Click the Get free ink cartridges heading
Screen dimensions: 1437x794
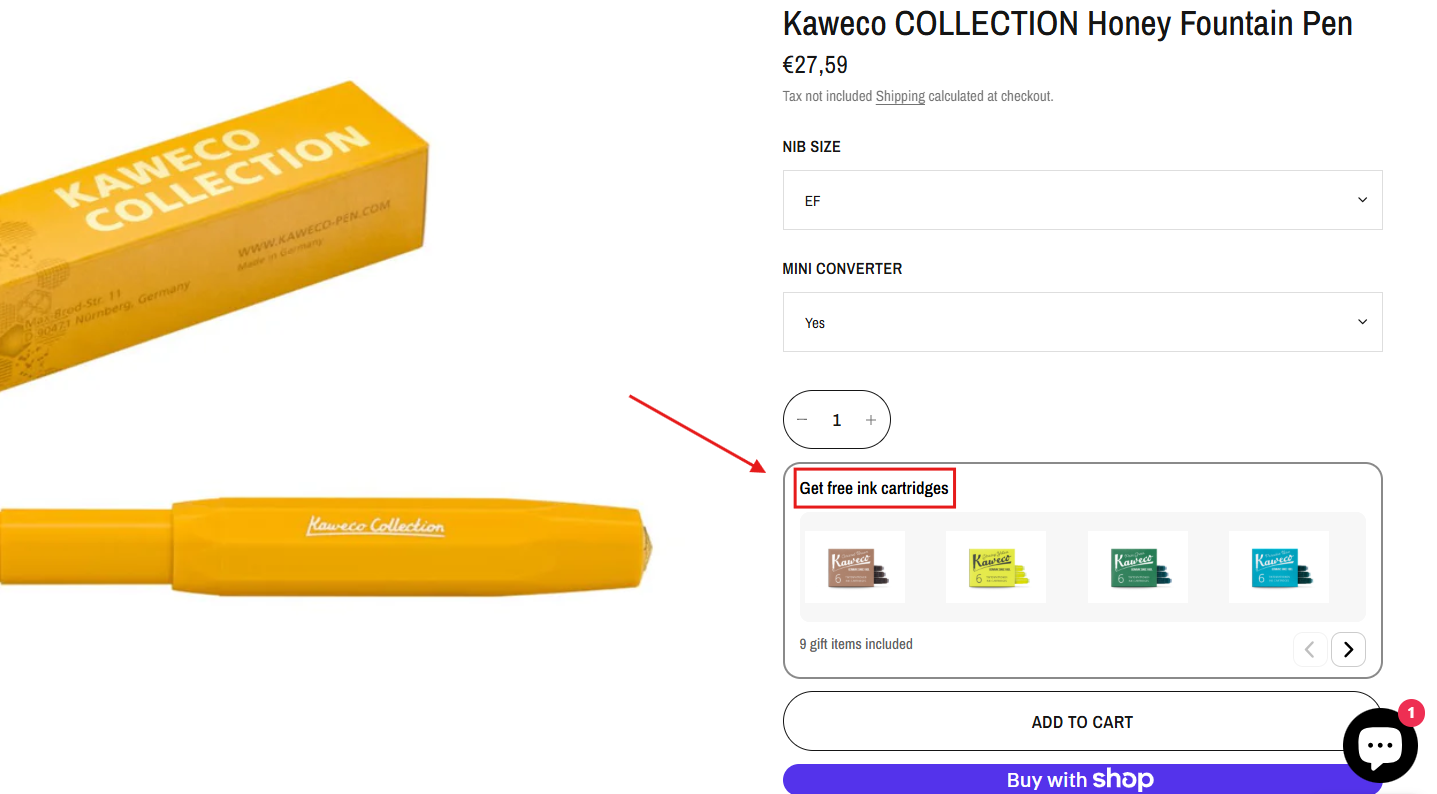tap(874, 488)
